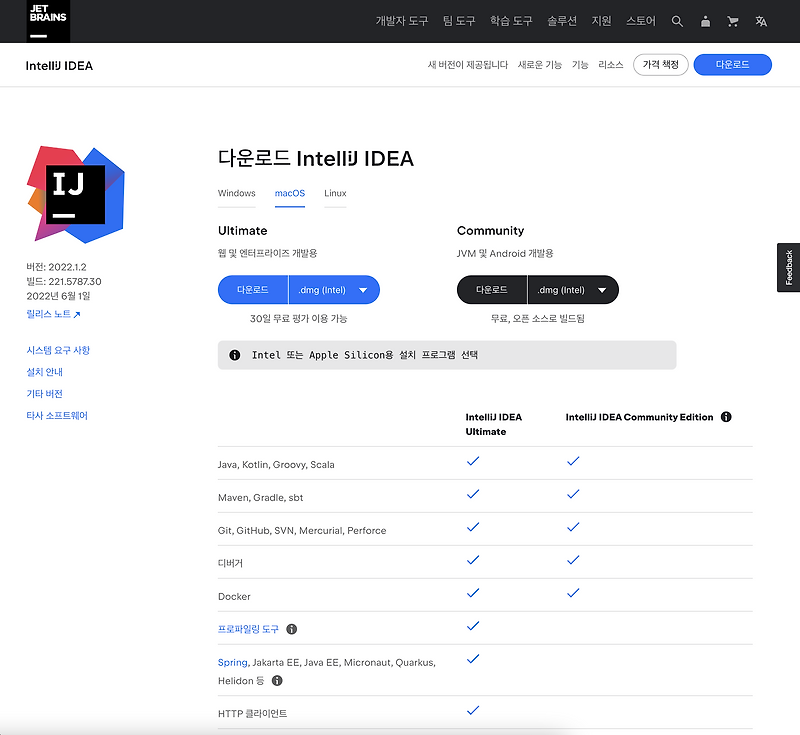The height and width of the screenshot is (735, 800).
Task: Switch to the Windows tab
Action: [x=237, y=193]
